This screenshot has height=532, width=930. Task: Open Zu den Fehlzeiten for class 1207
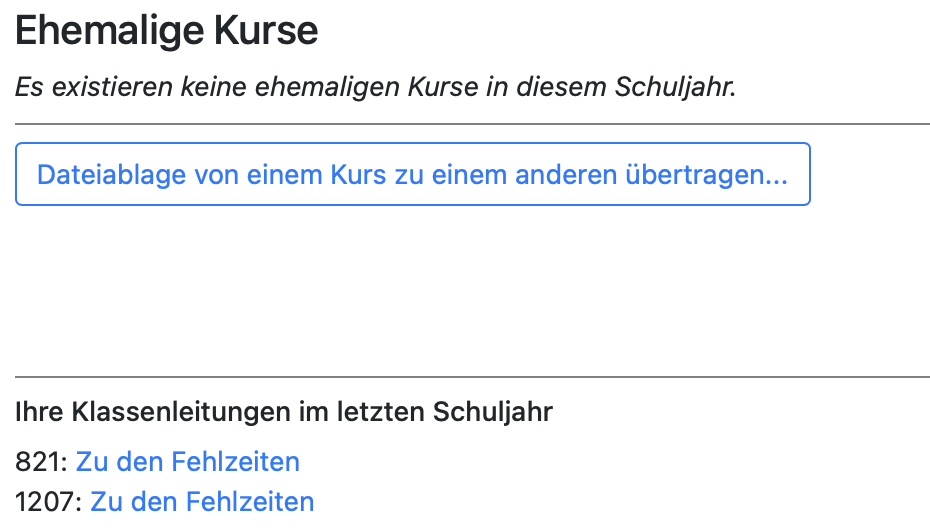coord(202,501)
